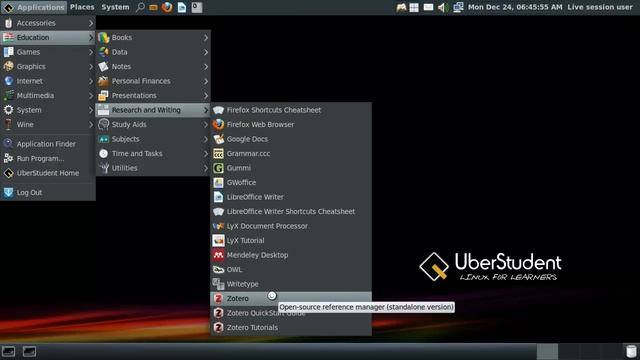Click the Writetype icon

(x=218, y=284)
